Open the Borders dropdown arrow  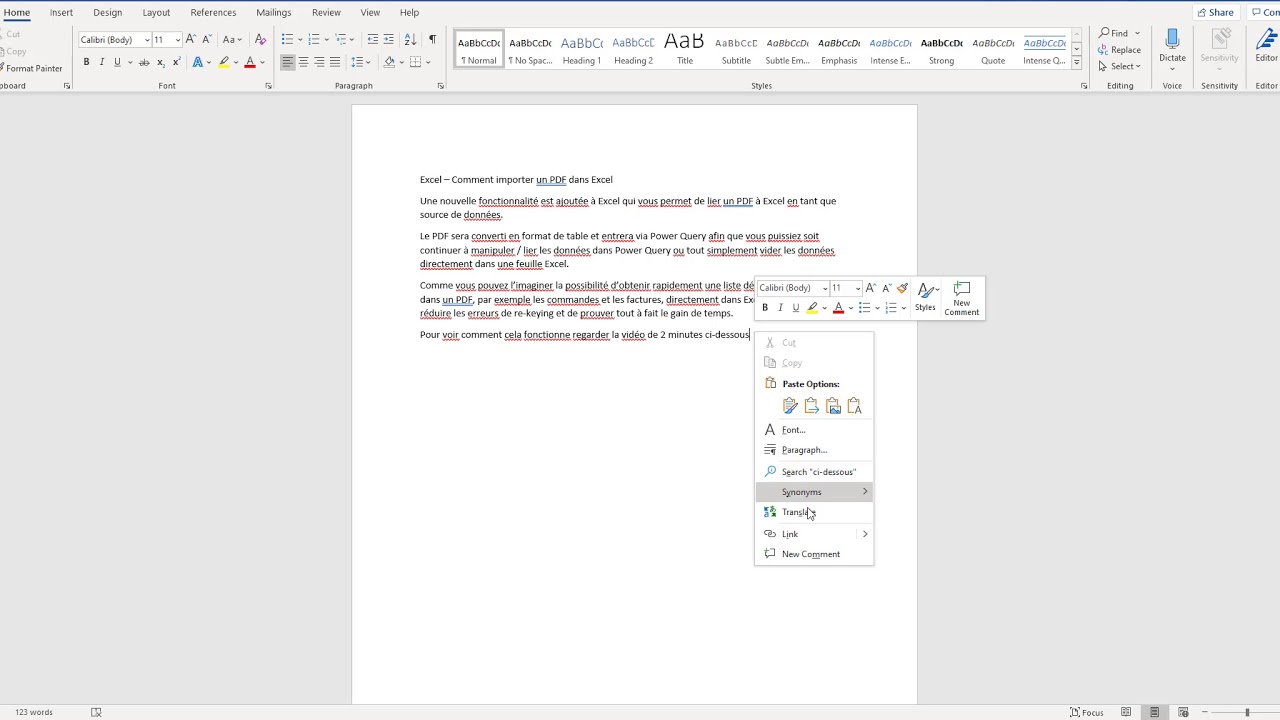(428, 62)
